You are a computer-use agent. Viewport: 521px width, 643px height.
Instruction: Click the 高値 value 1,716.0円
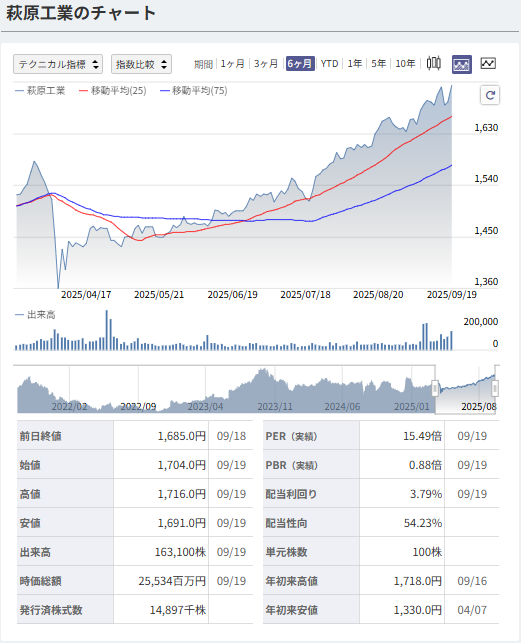182,494
